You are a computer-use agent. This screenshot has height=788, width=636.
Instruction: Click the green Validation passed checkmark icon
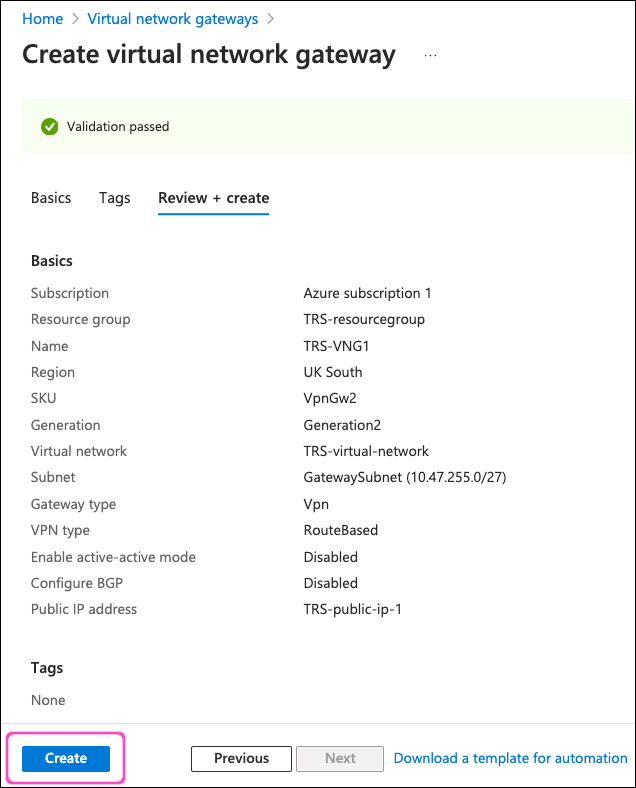pos(49,127)
